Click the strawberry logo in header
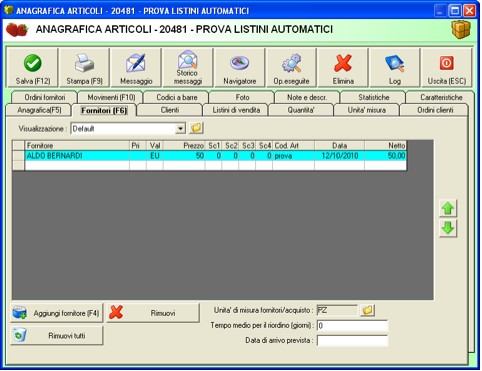The width and height of the screenshot is (482, 371). coord(17,30)
